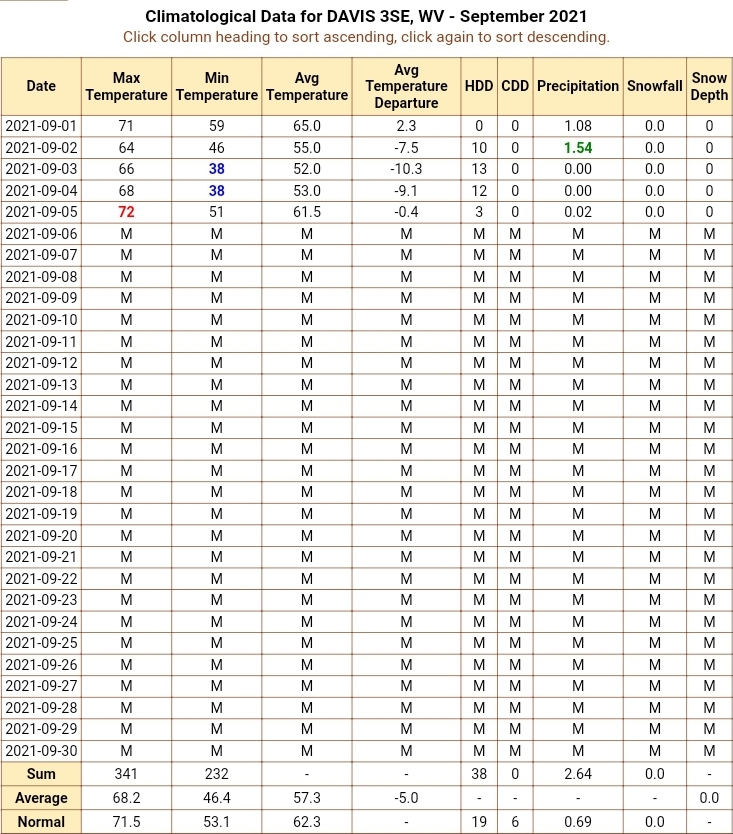Click avg temperature 65.0 on 2021-09-01
Image resolution: width=733 pixels, height=834 pixels.
point(307,126)
